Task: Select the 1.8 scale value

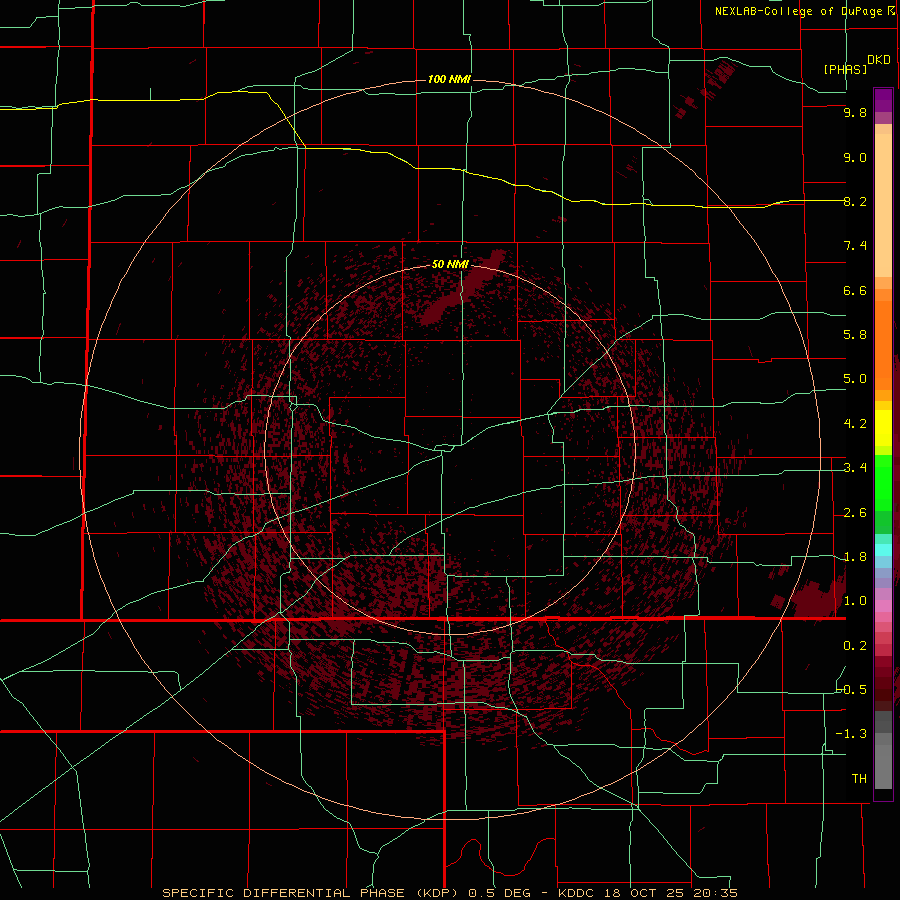Action: pyautogui.click(x=855, y=557)
